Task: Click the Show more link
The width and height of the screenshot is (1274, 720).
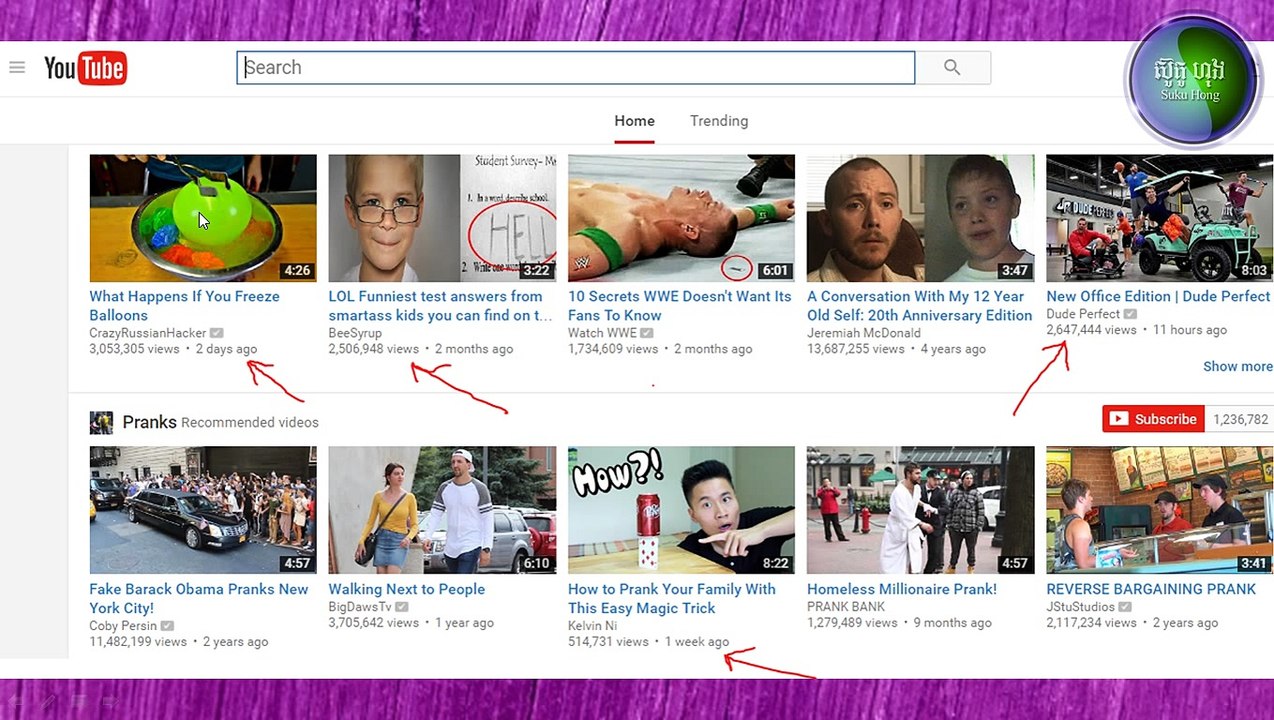Action: pyautogui.click(x=1238, y=367)
